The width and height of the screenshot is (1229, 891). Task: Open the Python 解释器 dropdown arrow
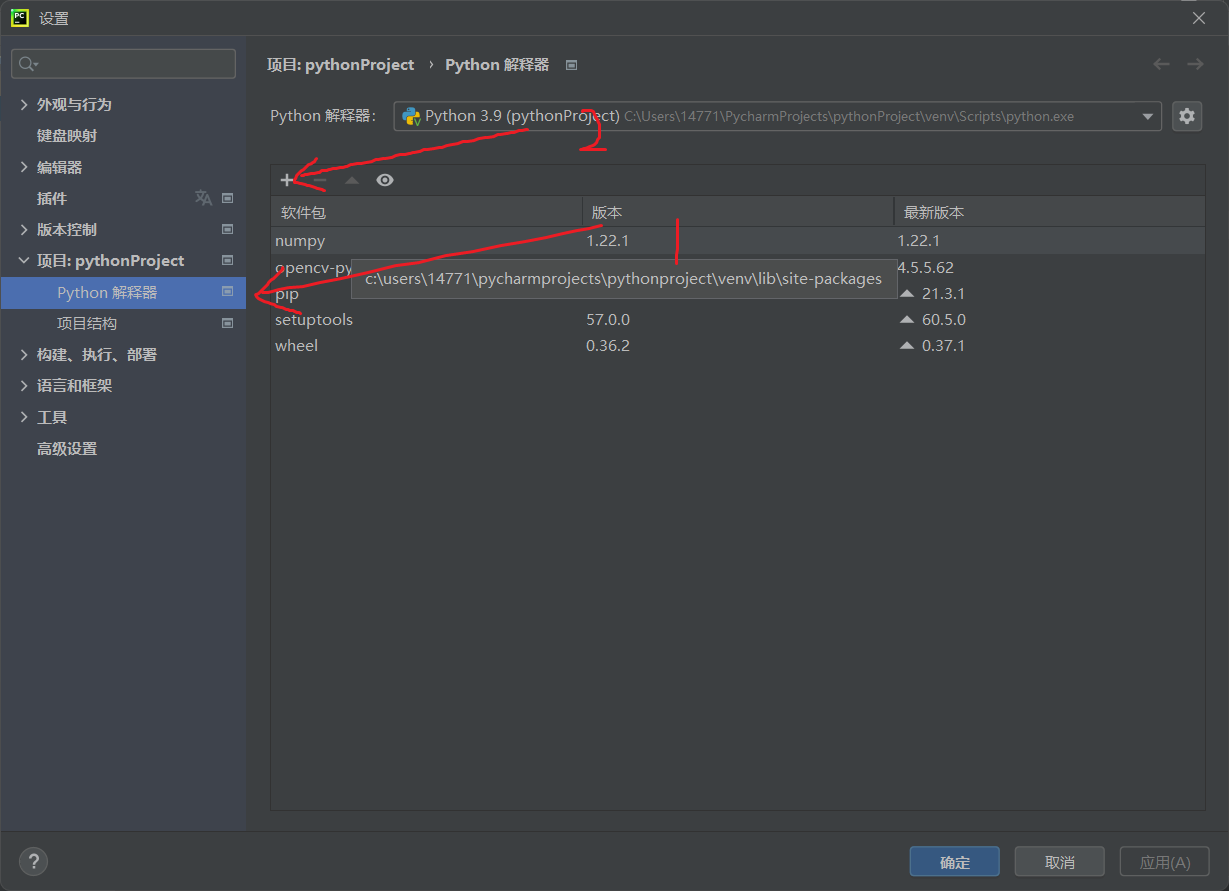[x=1147, y=116]
